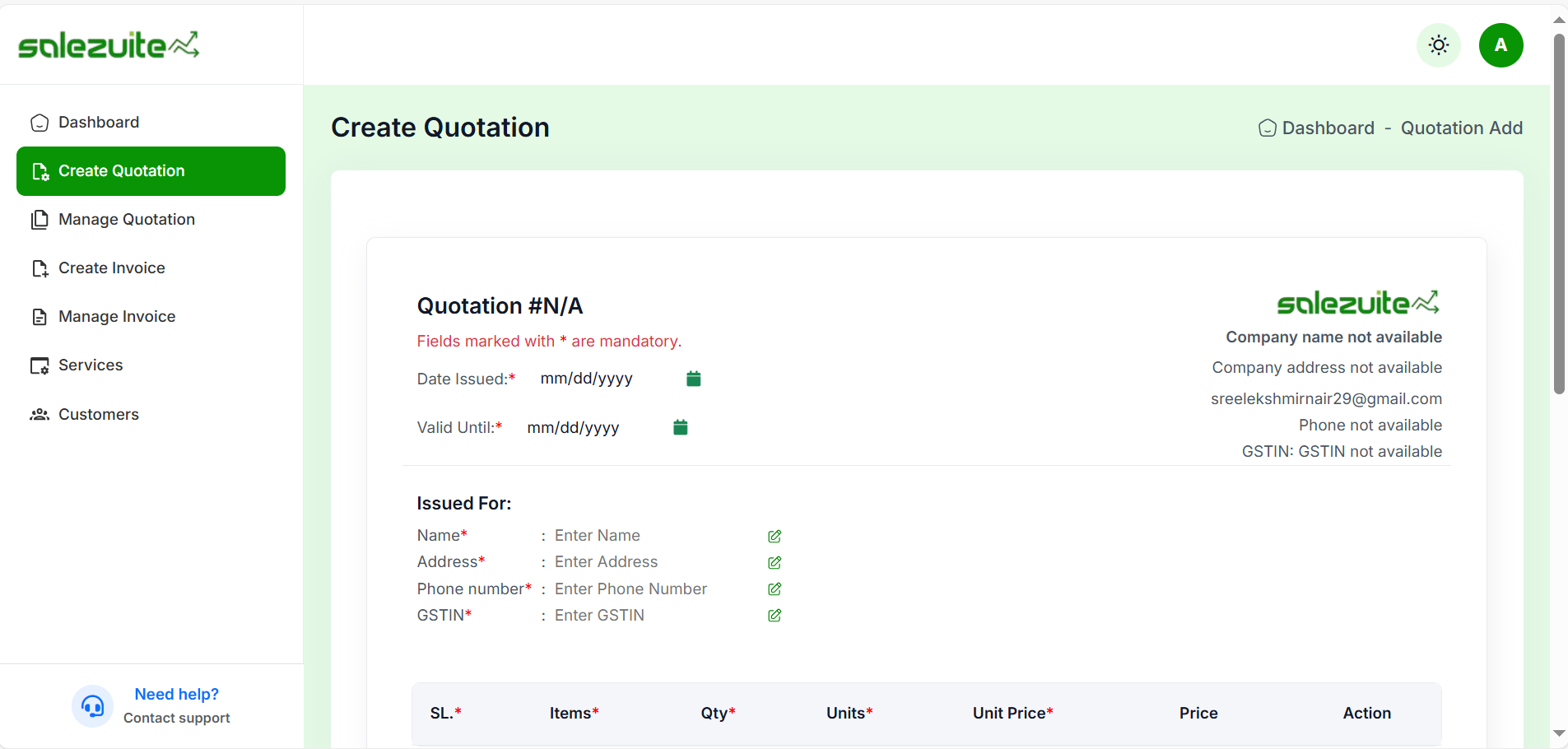Image resolution: width=1568 pixels, height=749 pixels.
Task: Open Manage Invoice section
Action: click(x=117, y=317)
